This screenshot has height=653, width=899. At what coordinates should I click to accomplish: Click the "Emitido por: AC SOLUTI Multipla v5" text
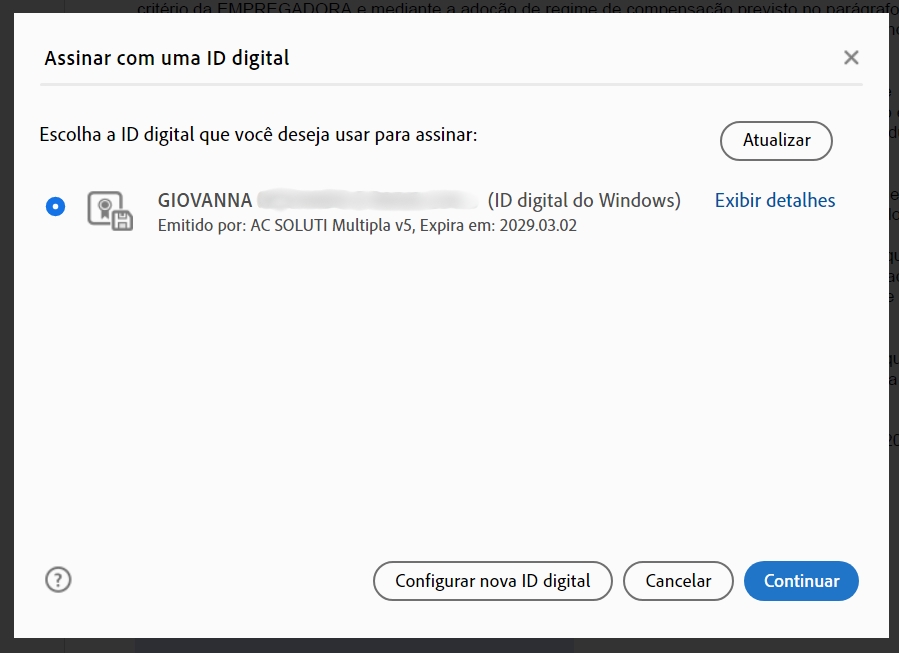tap(285, 226)
